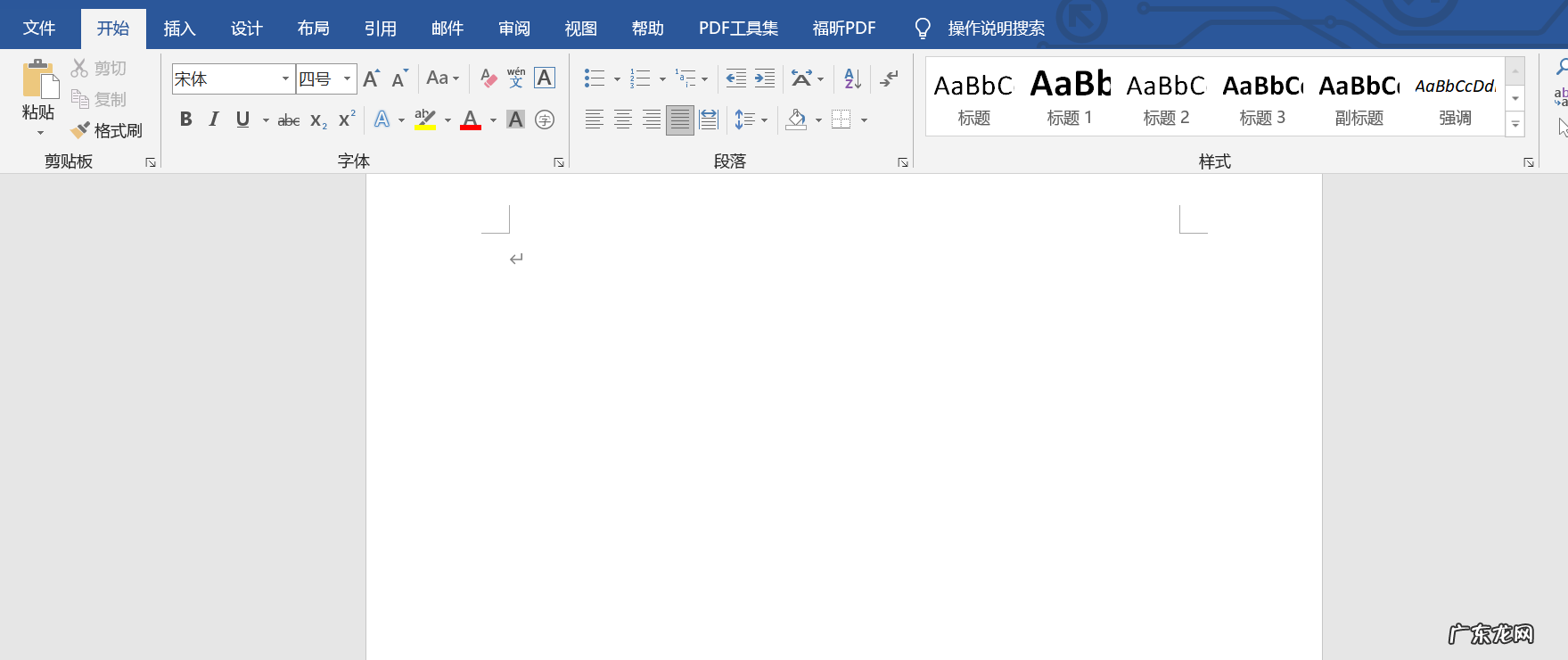
Task: Insert enclosed character (circled 字)
Action: point(545,120)
